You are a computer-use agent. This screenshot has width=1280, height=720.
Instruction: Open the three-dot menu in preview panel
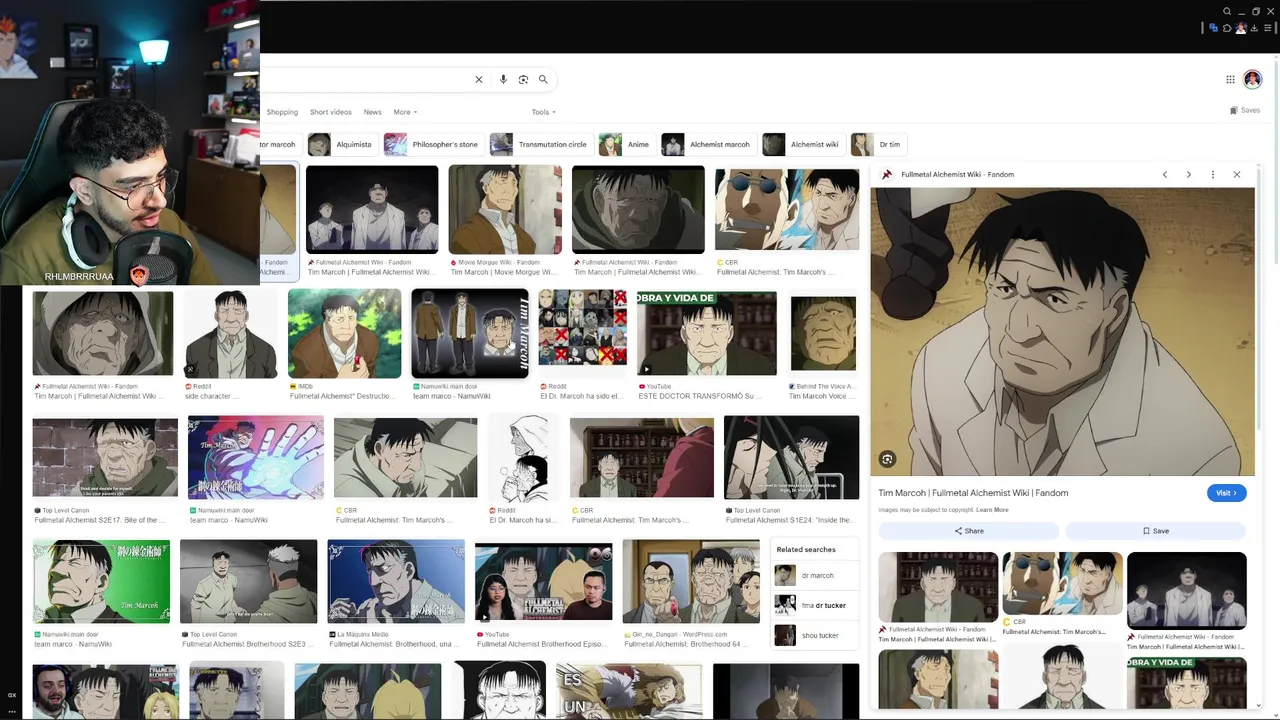pos(1213,175)
